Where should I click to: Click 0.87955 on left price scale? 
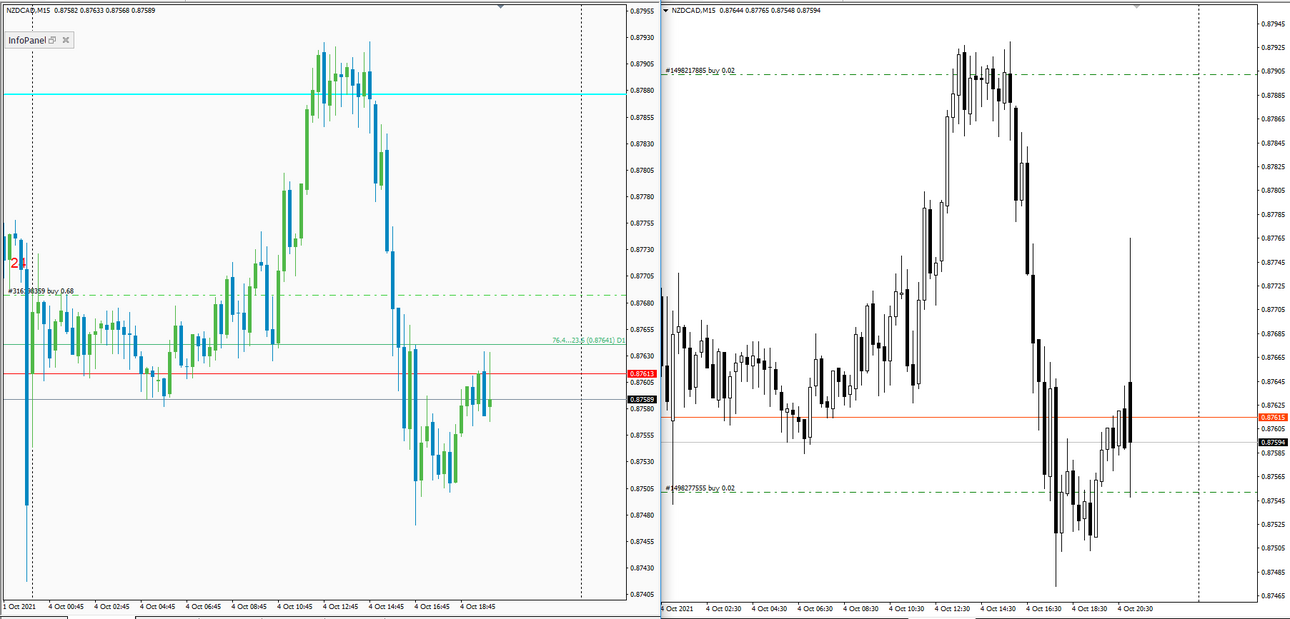(x=642, y=11)
